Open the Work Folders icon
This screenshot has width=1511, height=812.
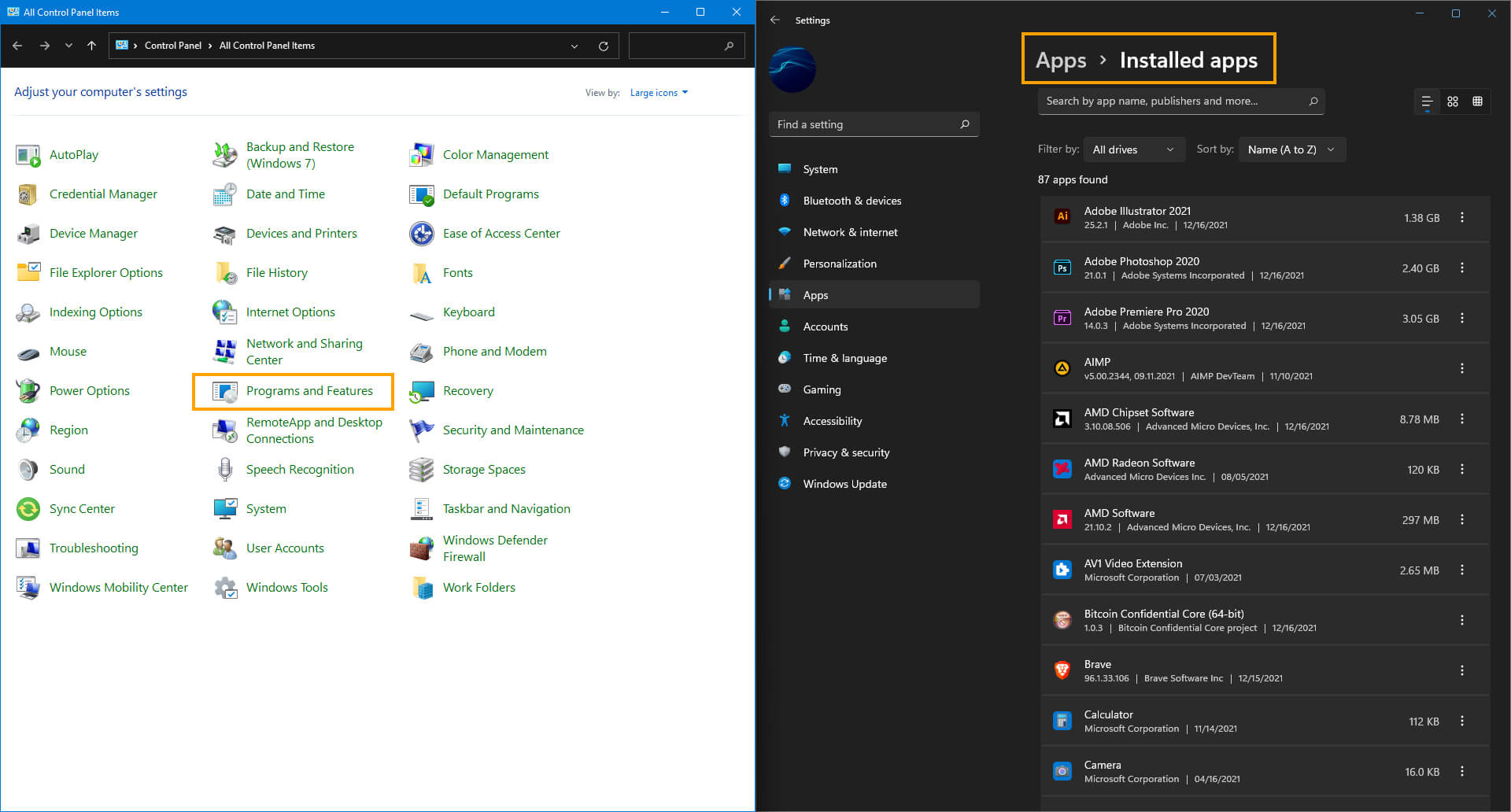(422, 588)
